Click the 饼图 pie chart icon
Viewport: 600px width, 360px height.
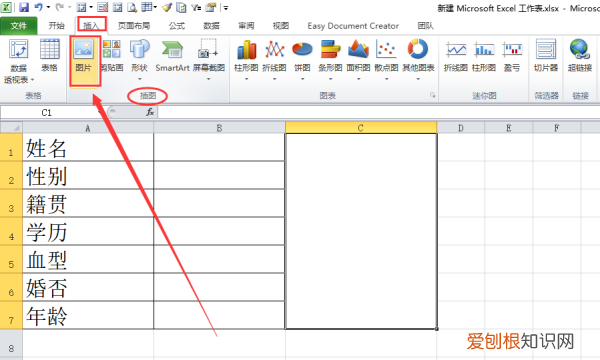coord(302,59)
